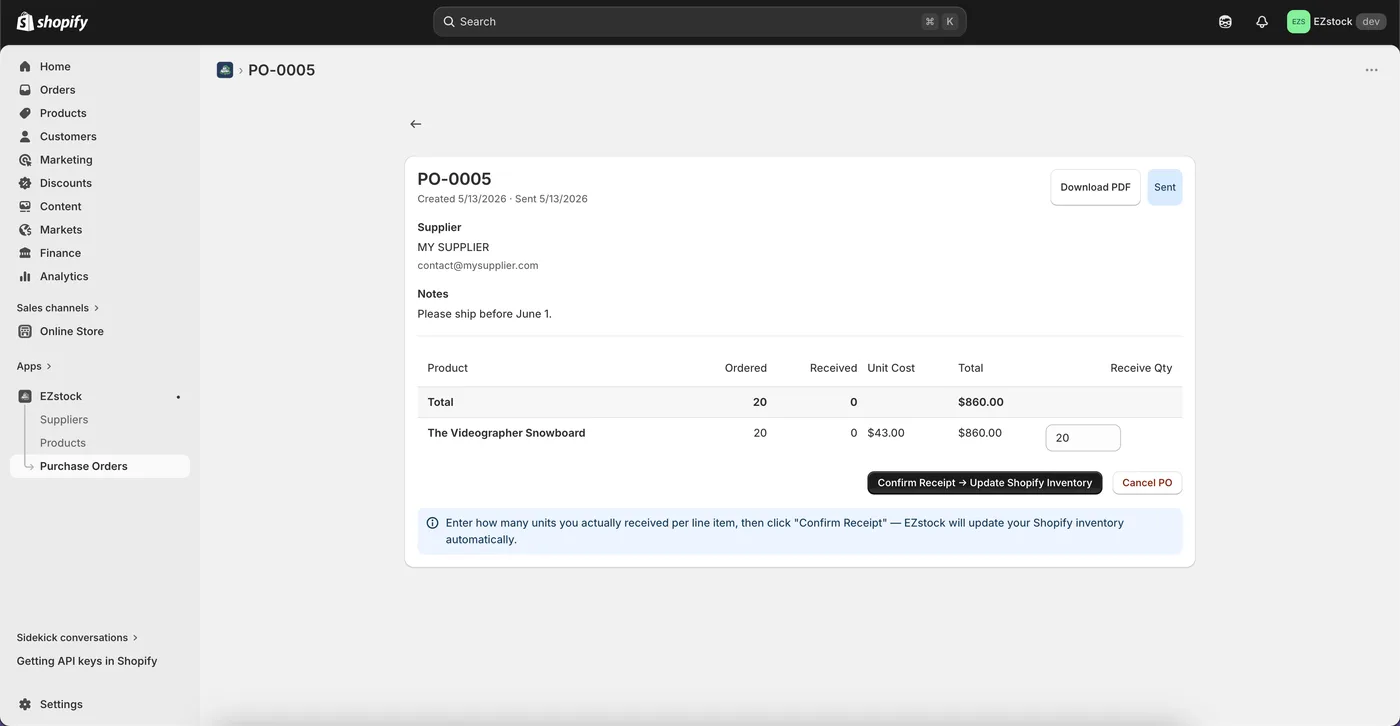The image size is (1400, 726).
Task: Click the EZS store avatar
Action: [x=1298, y=21]
